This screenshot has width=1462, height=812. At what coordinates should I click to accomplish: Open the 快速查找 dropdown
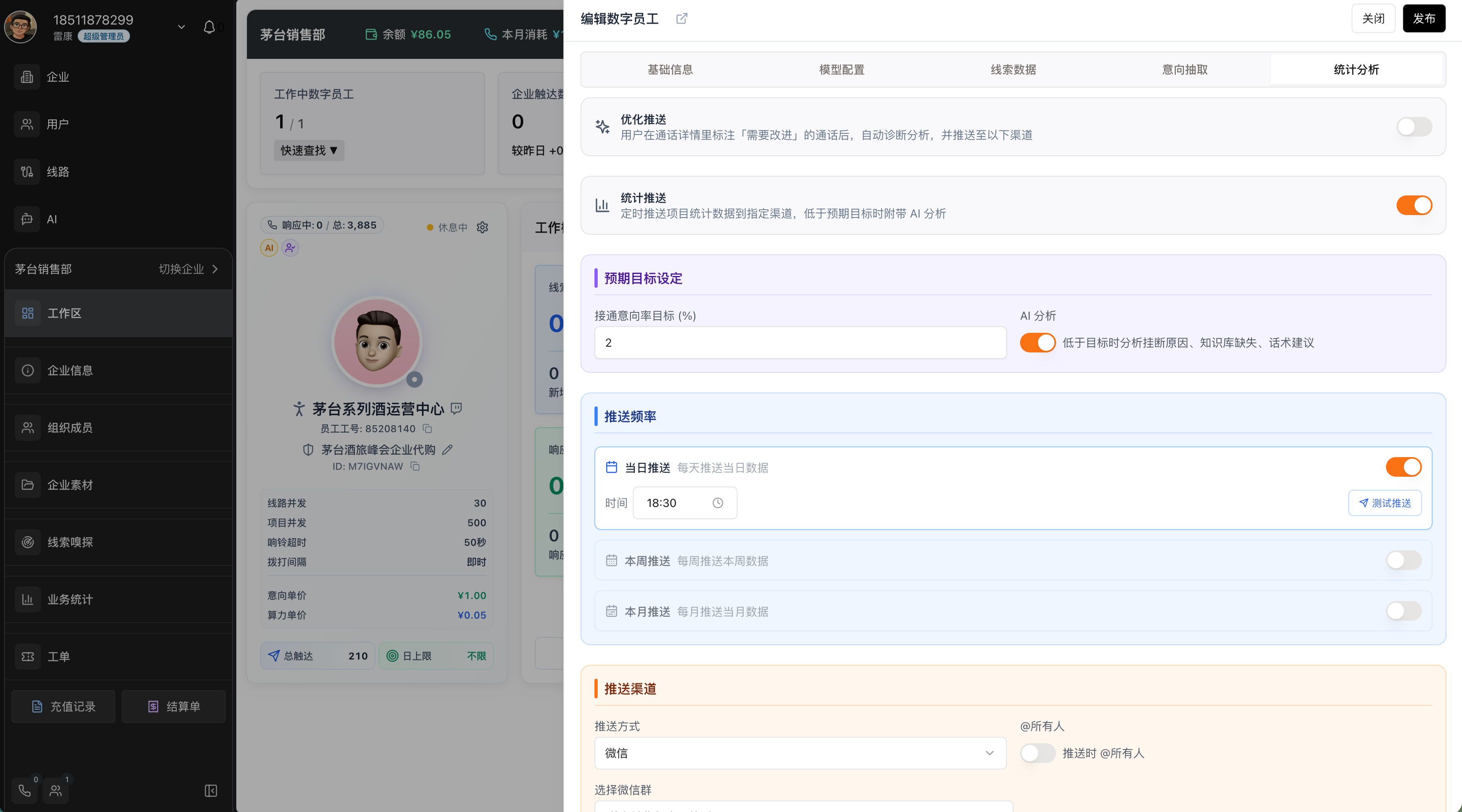tap(309, 150)
